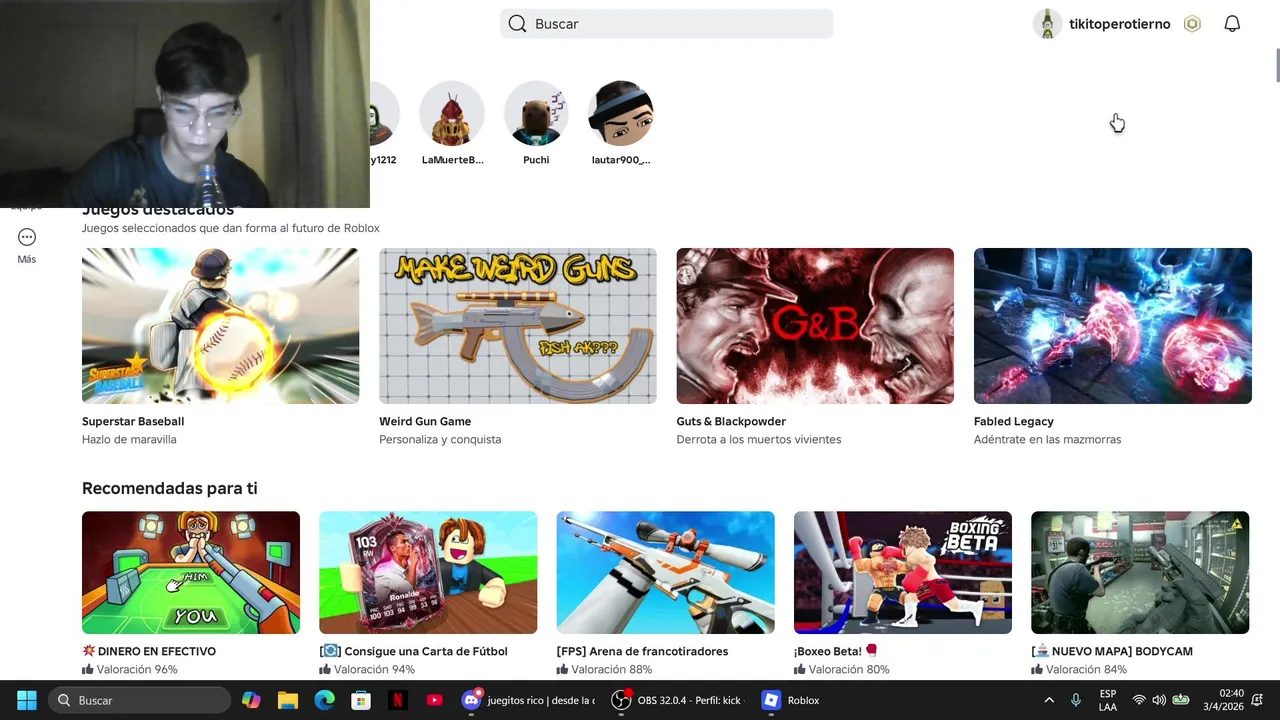The height and width of the screenshot is (720, 1280).
Task: Open friend lautar900_ avatar
Action: (621, 114)
